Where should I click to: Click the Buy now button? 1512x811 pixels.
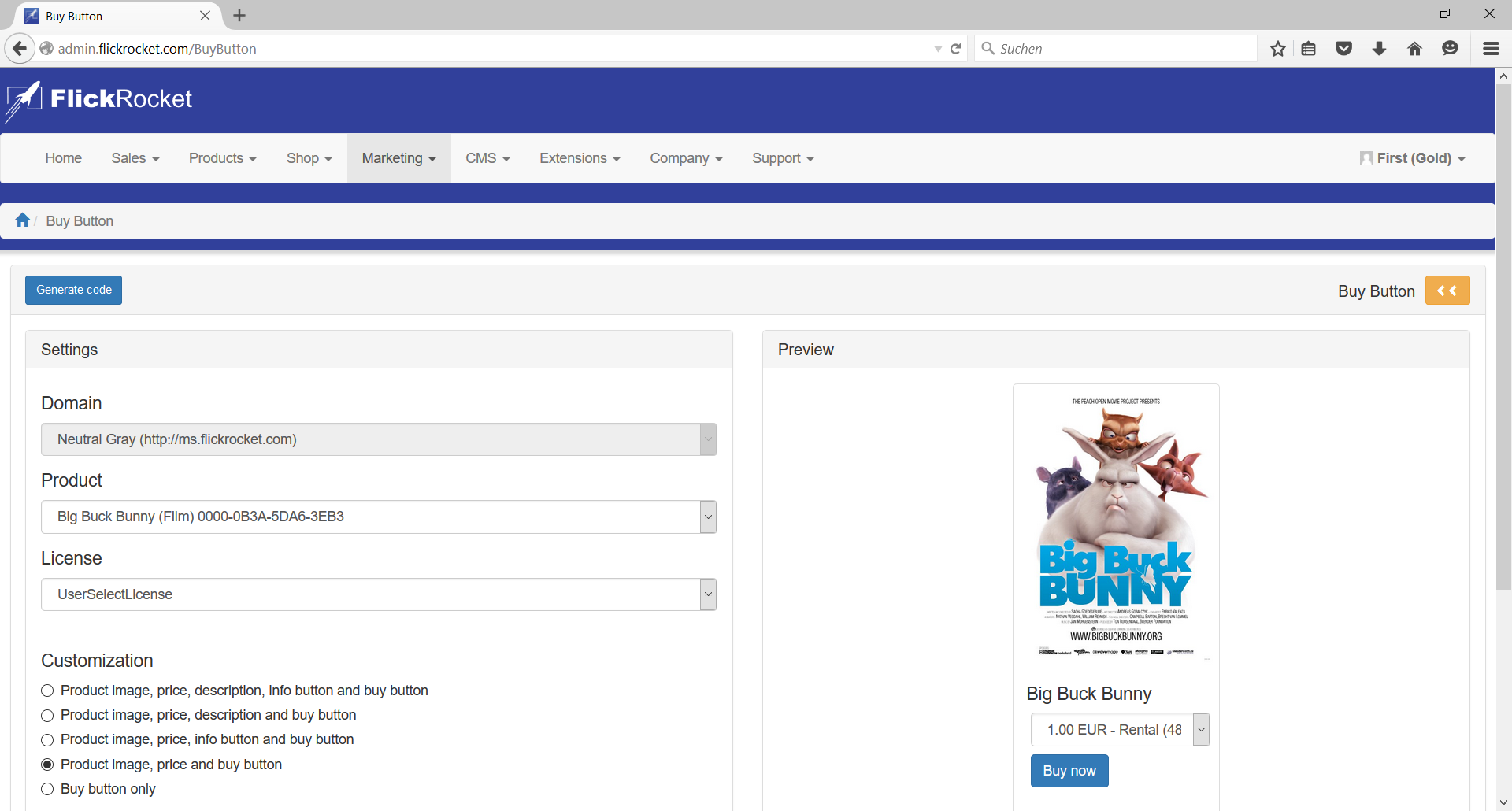pos(1069,771)
